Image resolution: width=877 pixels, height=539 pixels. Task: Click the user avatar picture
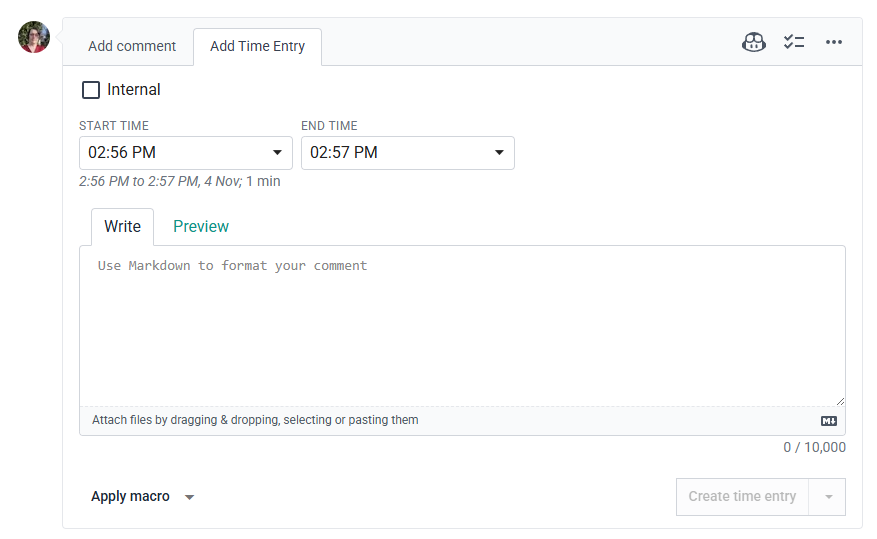point(34,38)
